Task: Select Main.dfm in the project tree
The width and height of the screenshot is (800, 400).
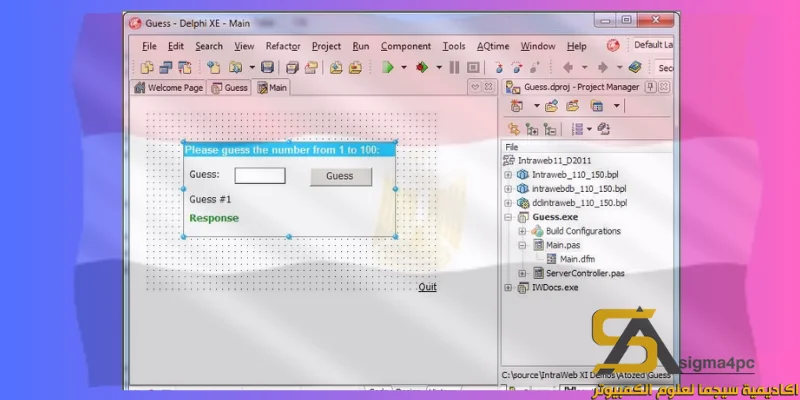Action: click(x=577, y=259)
